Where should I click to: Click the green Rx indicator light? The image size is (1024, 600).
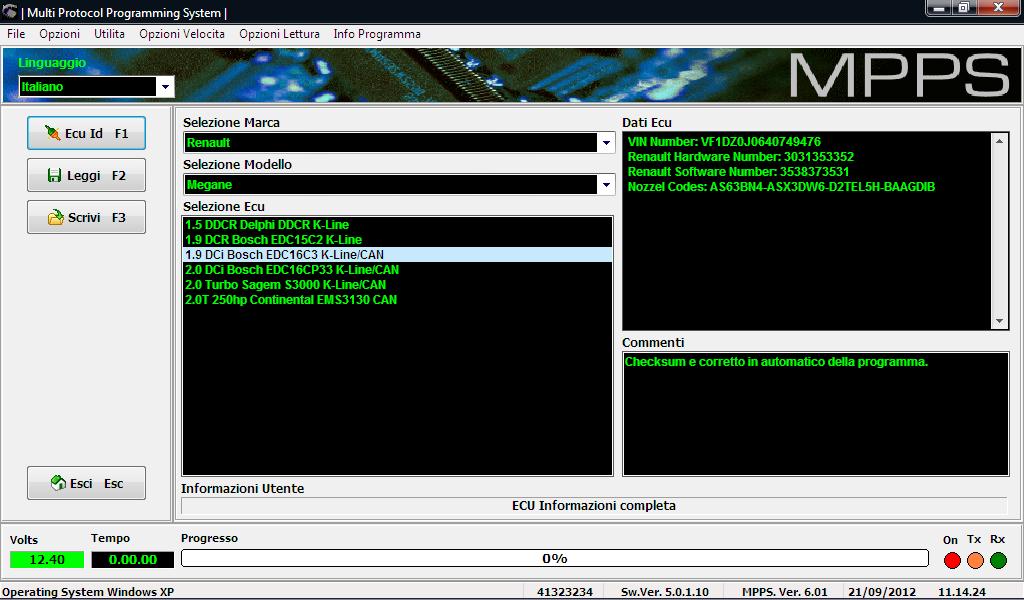[998, 560]
